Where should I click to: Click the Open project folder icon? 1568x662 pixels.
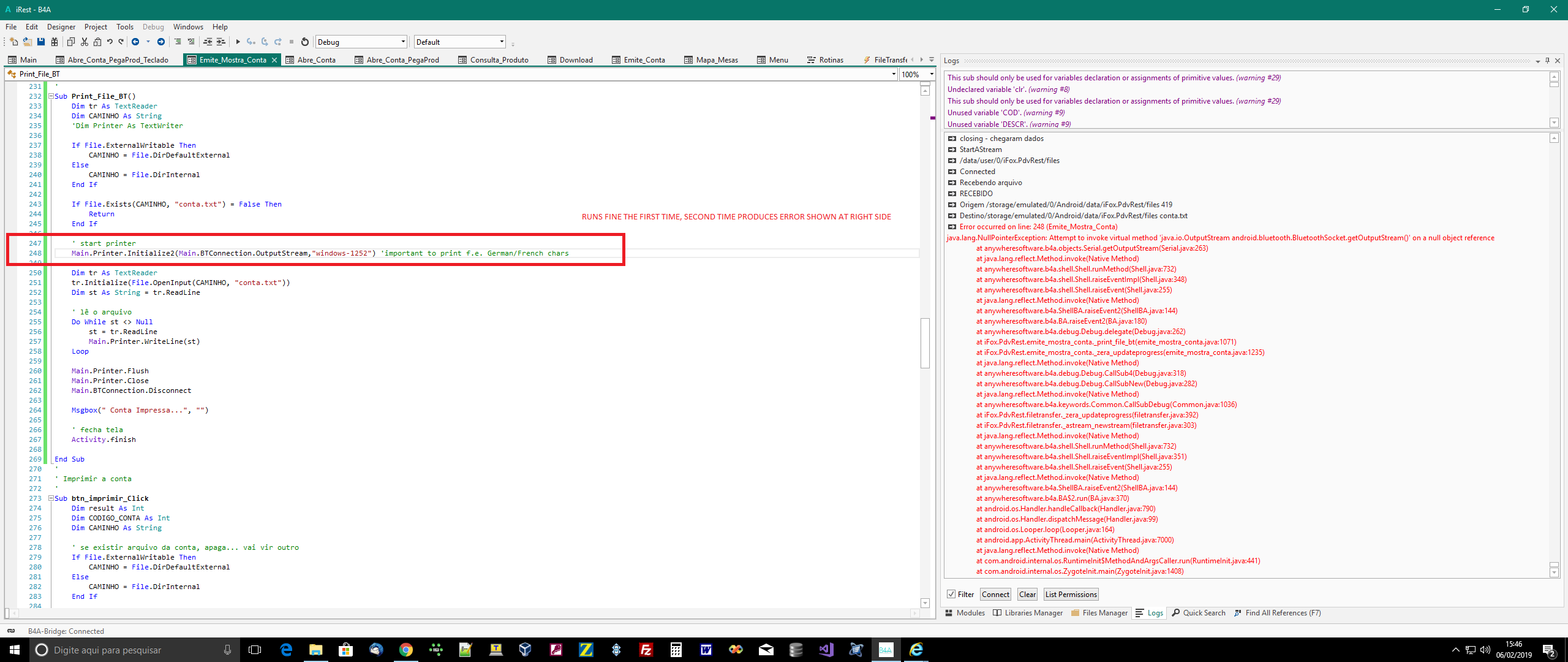point(28,42)
